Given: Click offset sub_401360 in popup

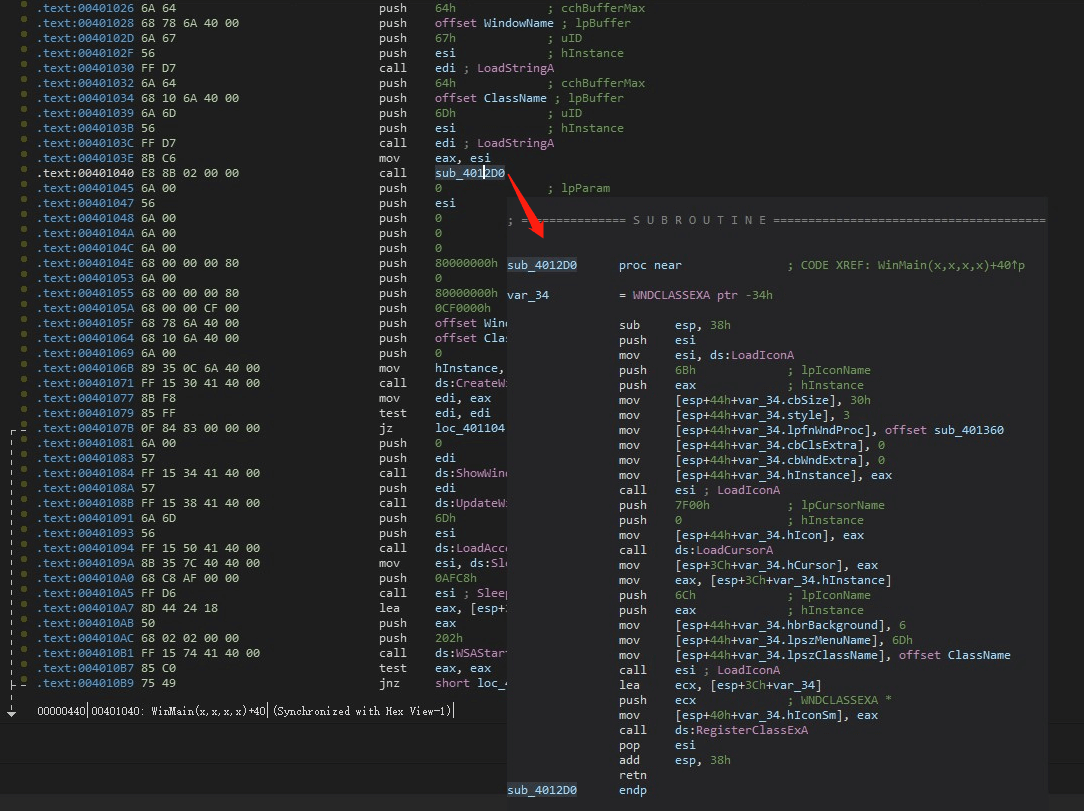Looking at the screenshot, I should (x=944, y=430).
